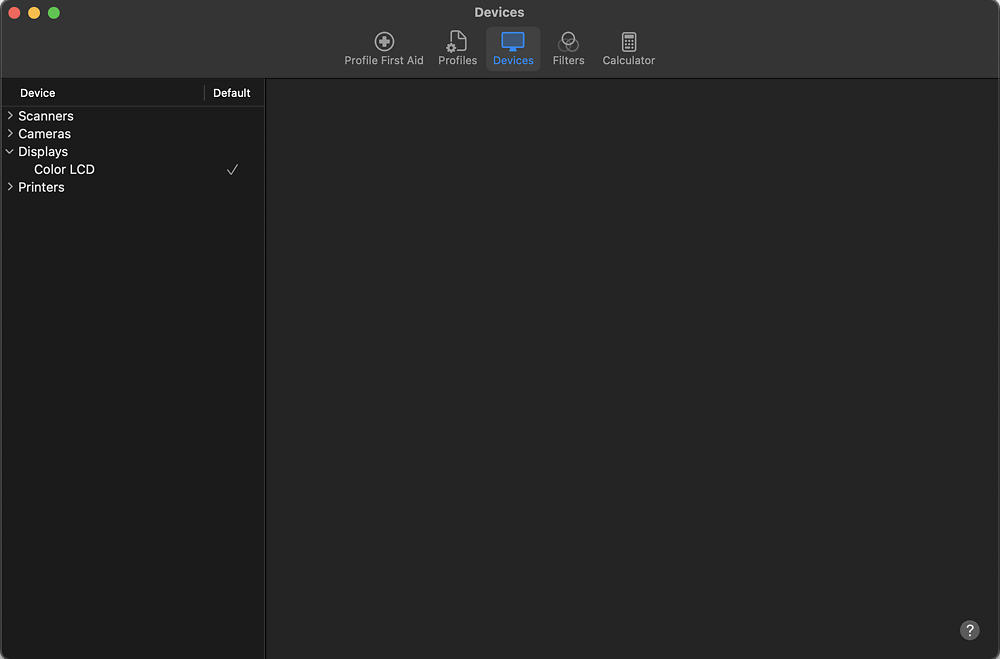Switch to the Filters tab
Image resolution: width=1000 pixels, height=659 pixels.
click(568, 47)
